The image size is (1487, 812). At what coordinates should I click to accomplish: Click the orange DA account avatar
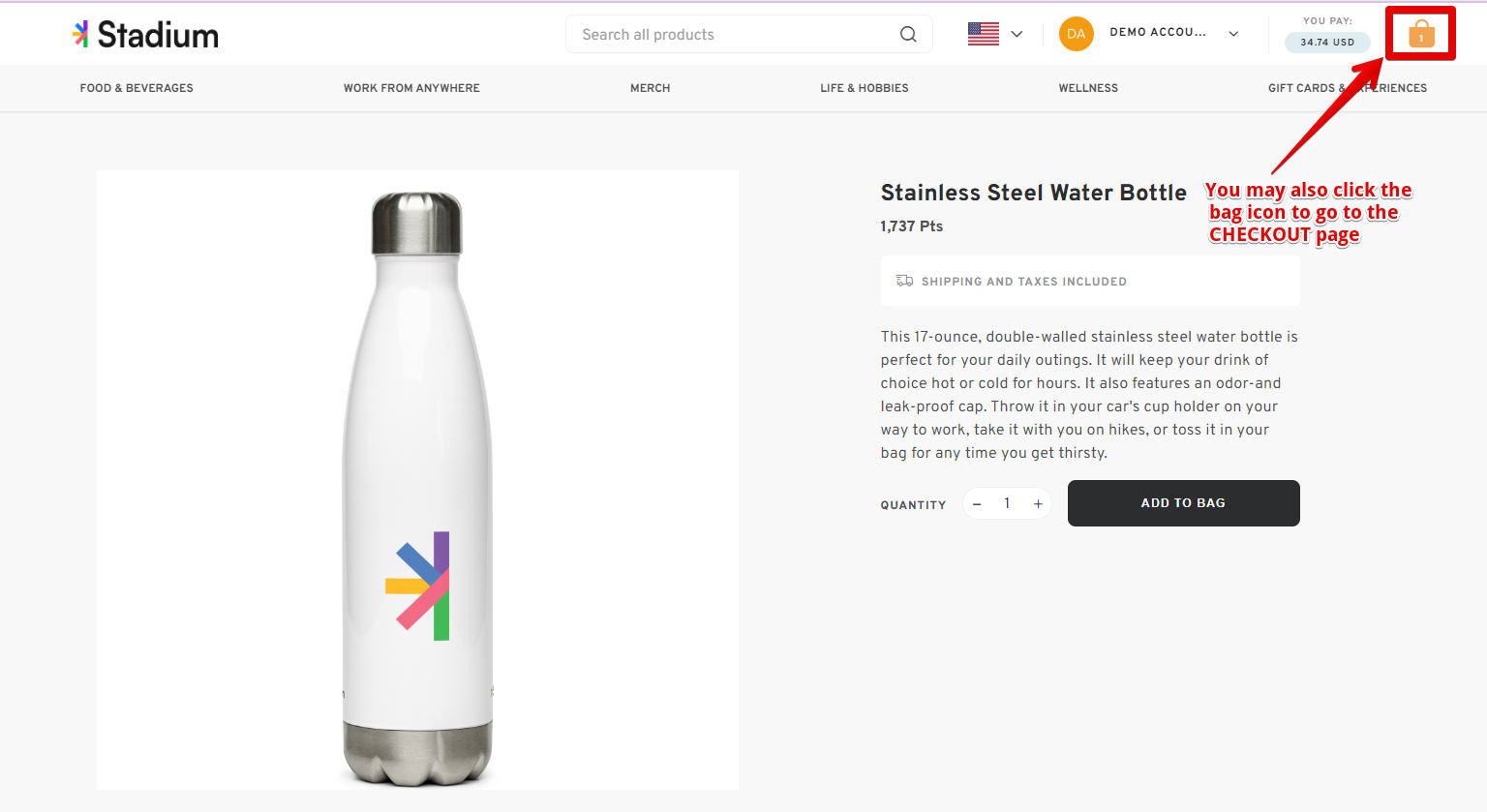[x=1076, y=34]
